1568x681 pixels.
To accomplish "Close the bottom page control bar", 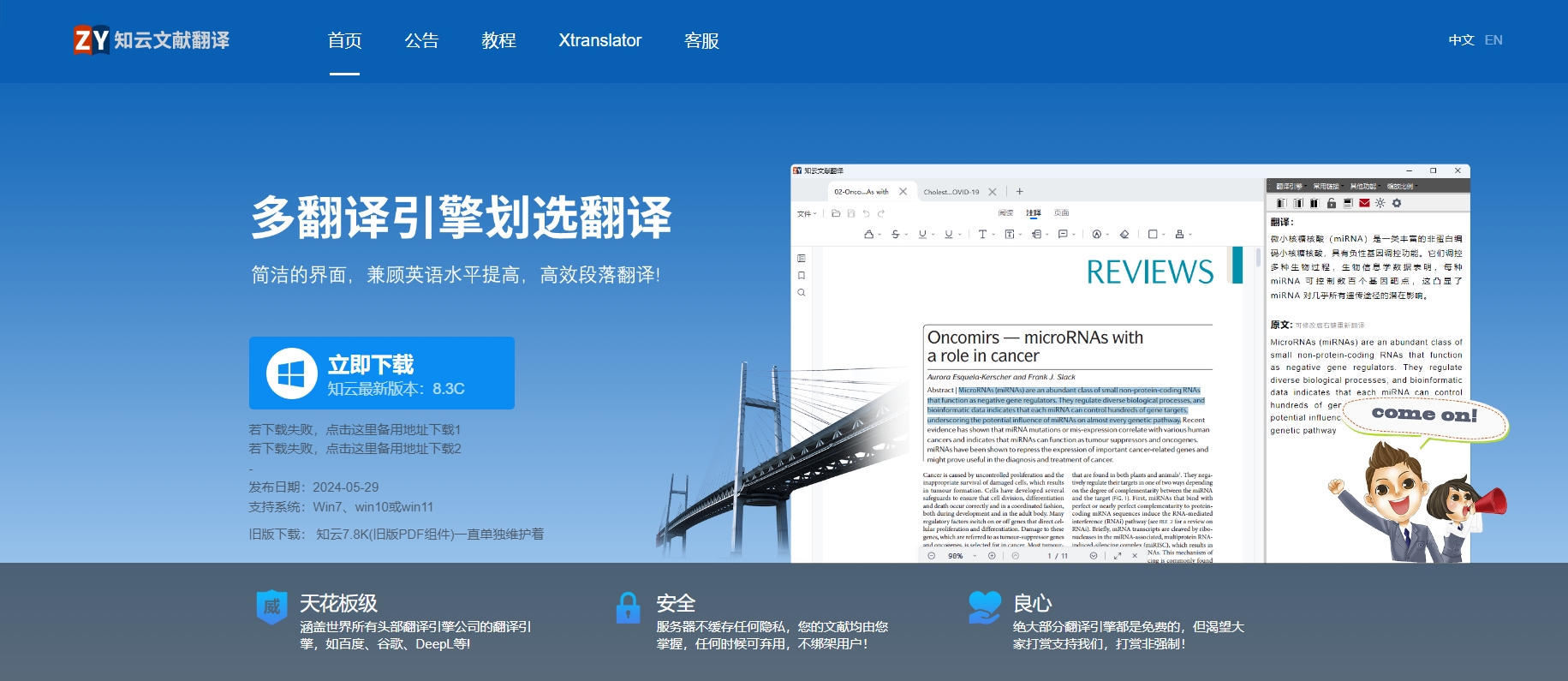I will point(1135,556).
